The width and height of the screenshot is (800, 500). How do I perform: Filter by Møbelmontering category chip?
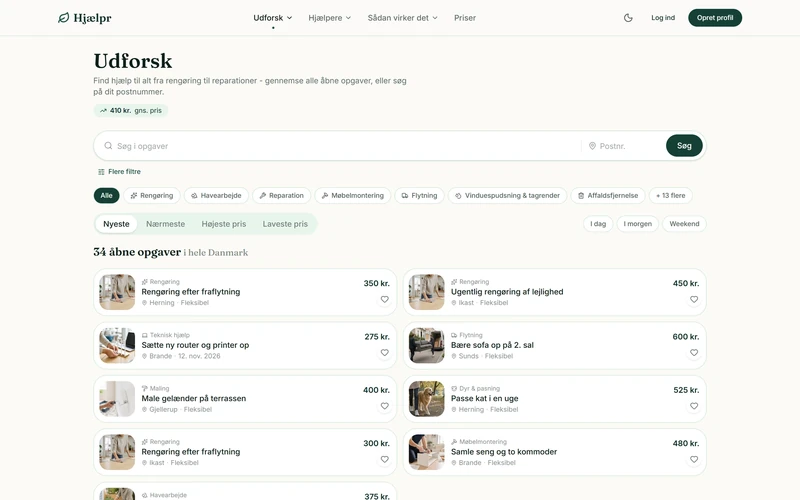pos(353,195)
